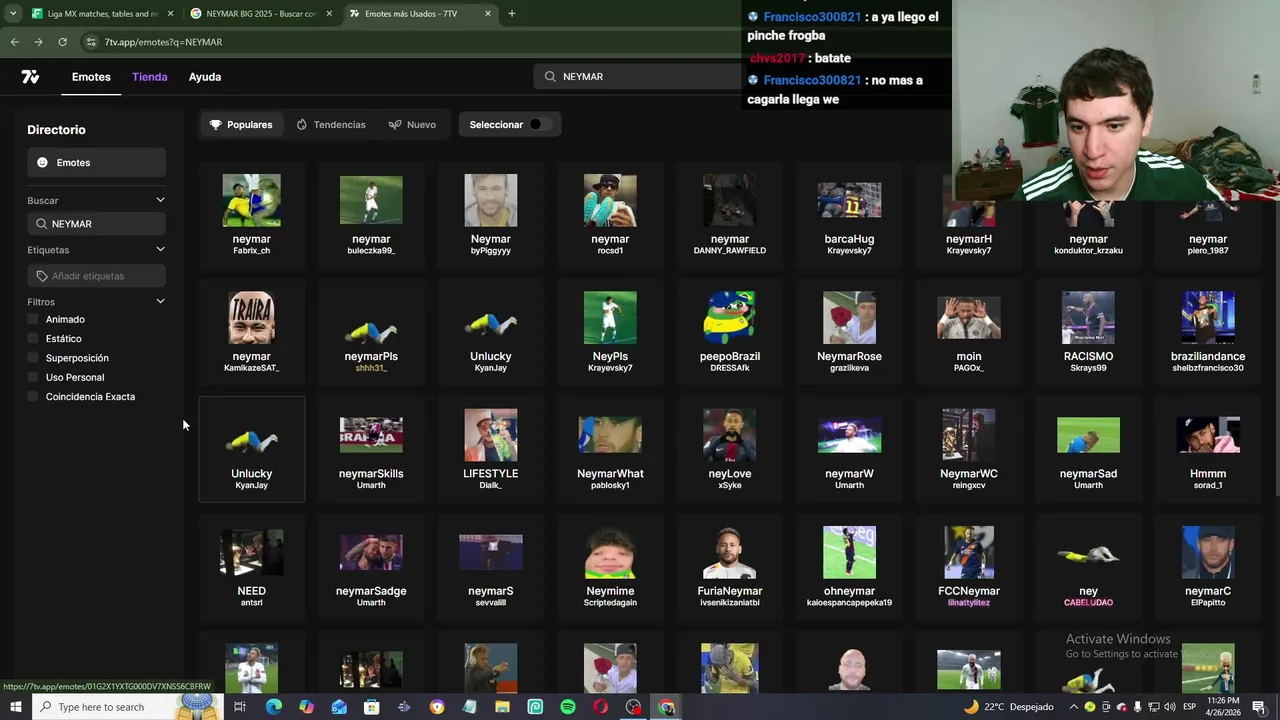Open the FuriaNeymar emote
Viewport: 1280px width, 720px height.
click(x=730, y=565)
